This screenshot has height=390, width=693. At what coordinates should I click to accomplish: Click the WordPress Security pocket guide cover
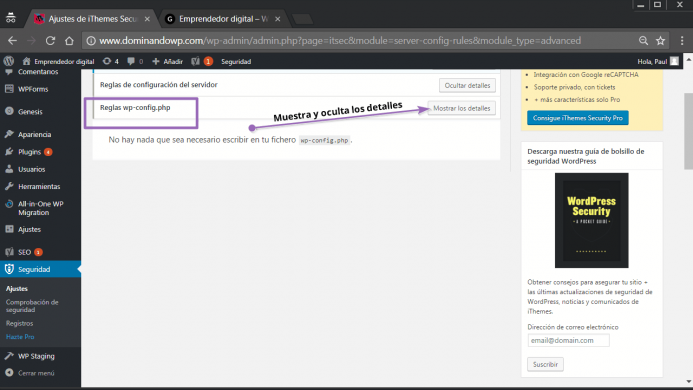(x=591, y=220)
